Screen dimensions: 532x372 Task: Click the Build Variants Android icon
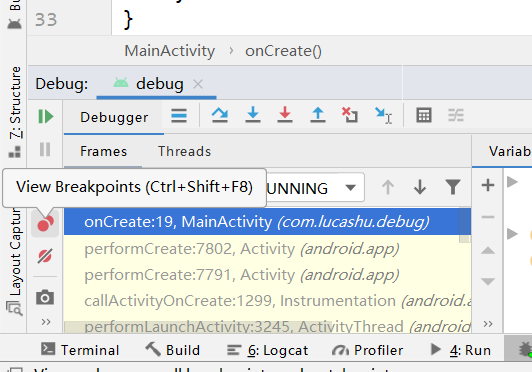14,24
